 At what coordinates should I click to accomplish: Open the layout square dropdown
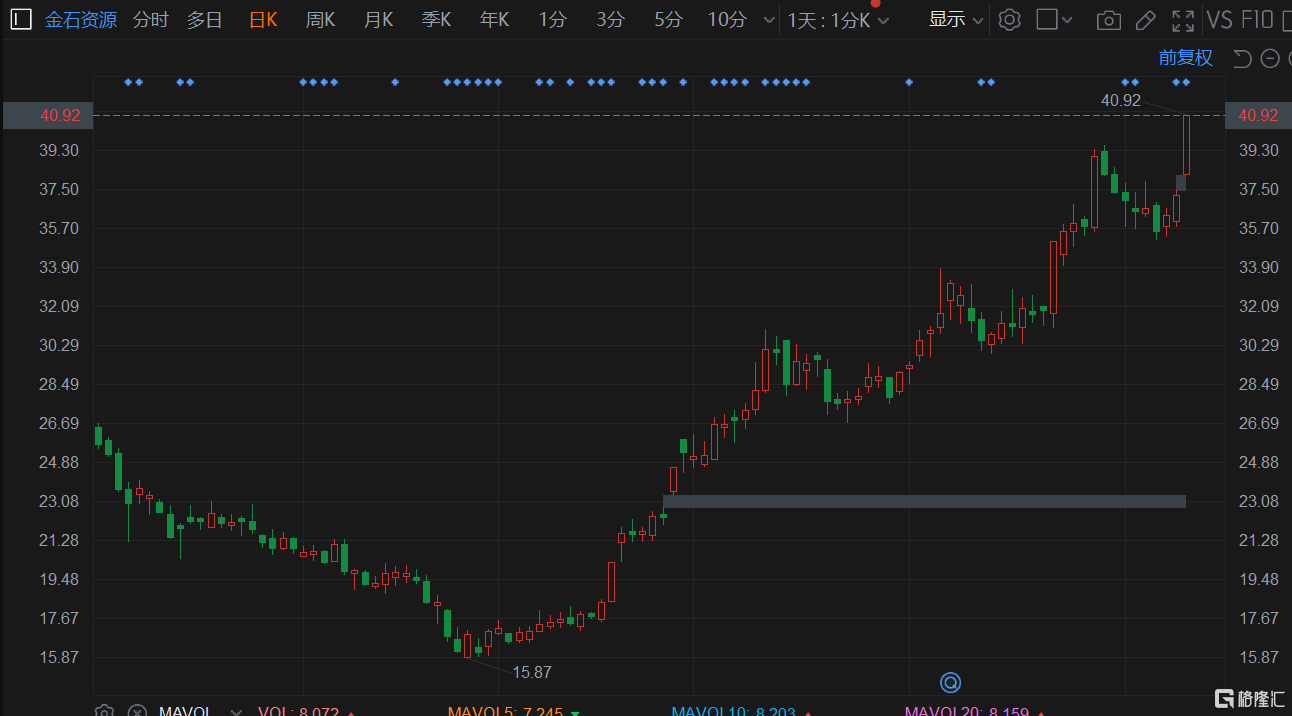click(x=1054, y=19)
